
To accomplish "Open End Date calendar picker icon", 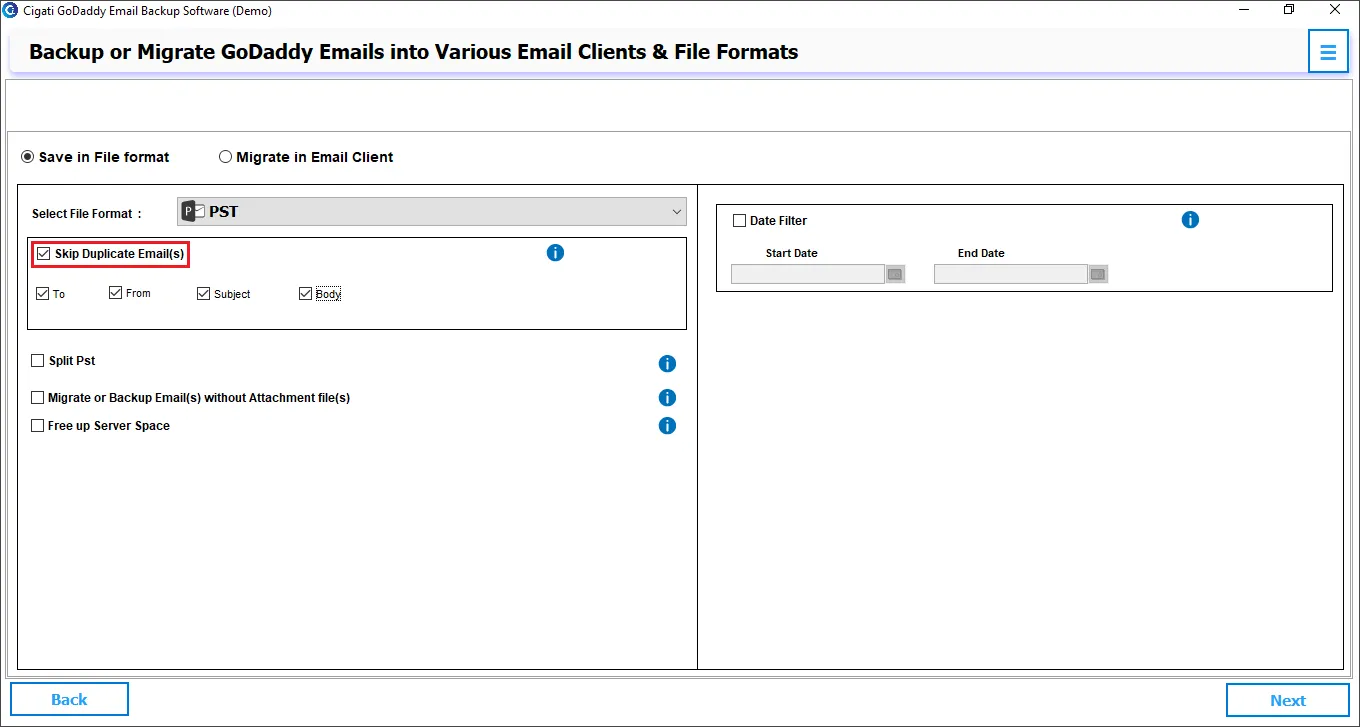I will [1098, 274].
